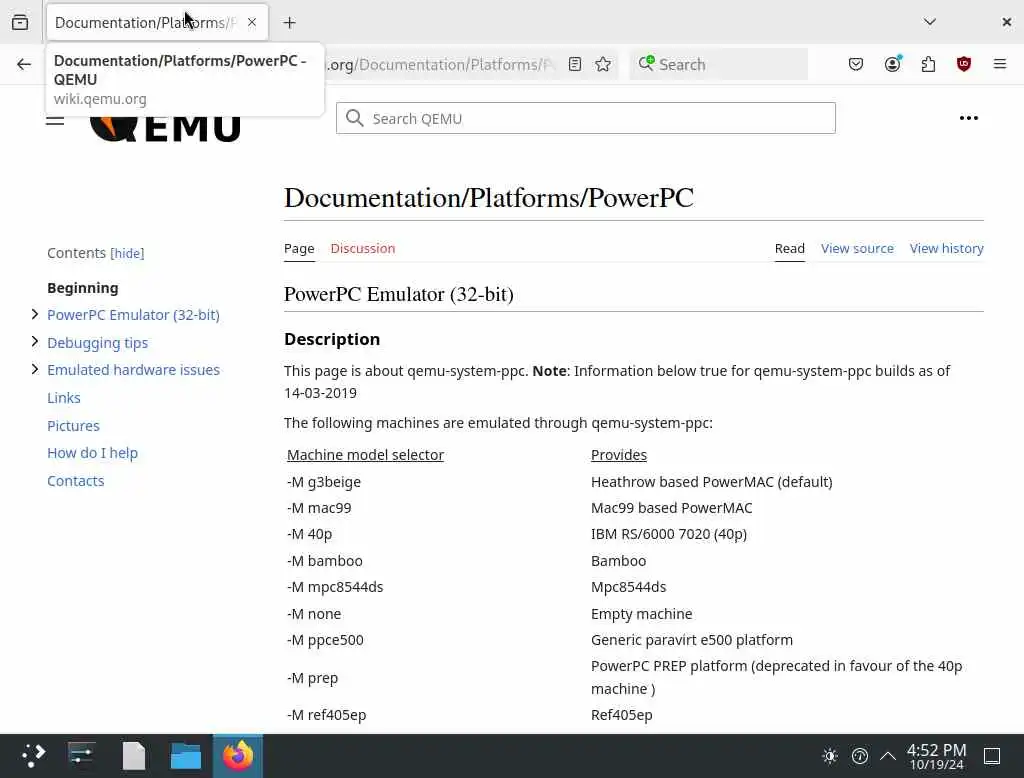The width and height of the screenshot is (1024, 778).
Task: Open the clock showing 4:52 PM
Action: [x=936, y=756]
